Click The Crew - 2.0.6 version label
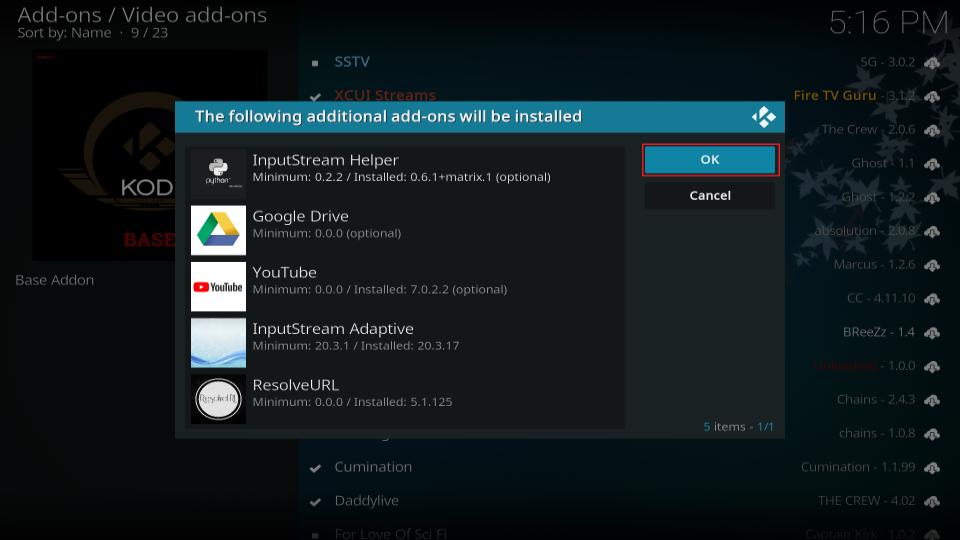This screenshot has height=540, width=960. (x=868, y=129)
